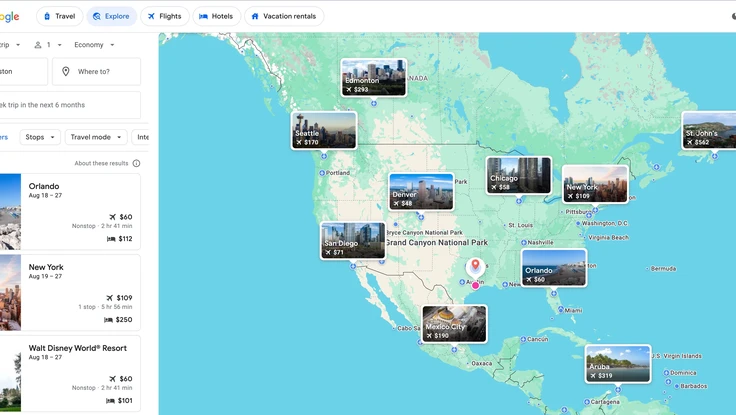This screenshot has height=415, width=736.
Task: Open the Travel mode filter dropdown
Action: pyautogui.click(x=96, y=137)
